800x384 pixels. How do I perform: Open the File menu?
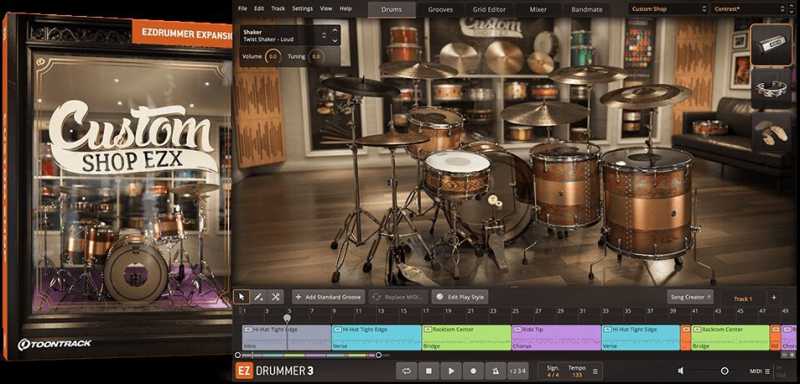(x=242, y=9)
